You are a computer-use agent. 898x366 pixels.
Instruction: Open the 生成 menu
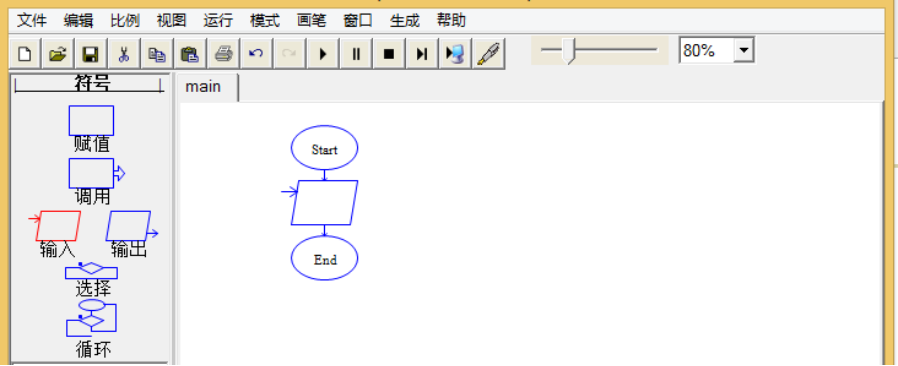[404, 21]
